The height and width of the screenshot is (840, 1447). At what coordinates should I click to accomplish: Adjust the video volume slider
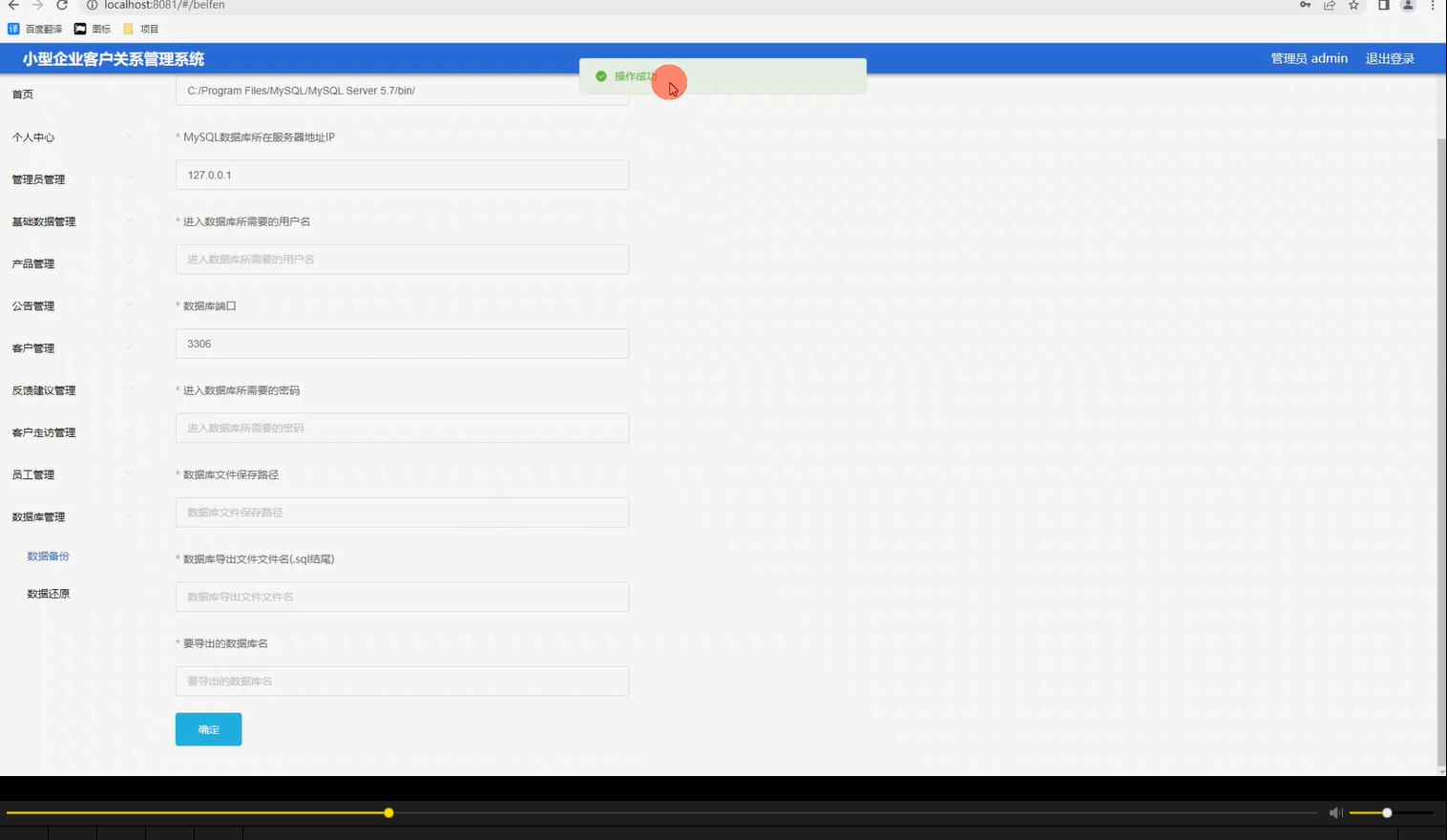[1391, 813]
